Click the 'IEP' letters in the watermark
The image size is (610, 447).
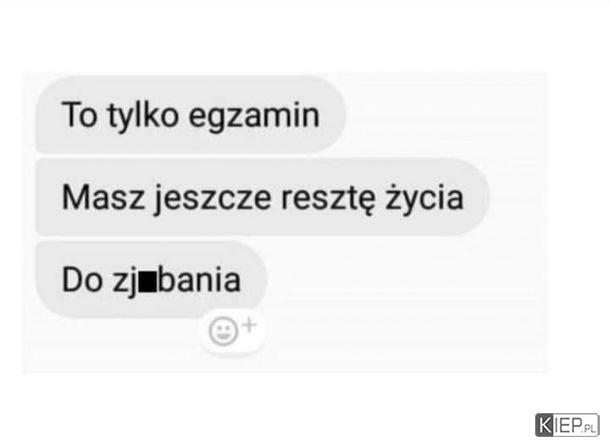tap(568, 425)
